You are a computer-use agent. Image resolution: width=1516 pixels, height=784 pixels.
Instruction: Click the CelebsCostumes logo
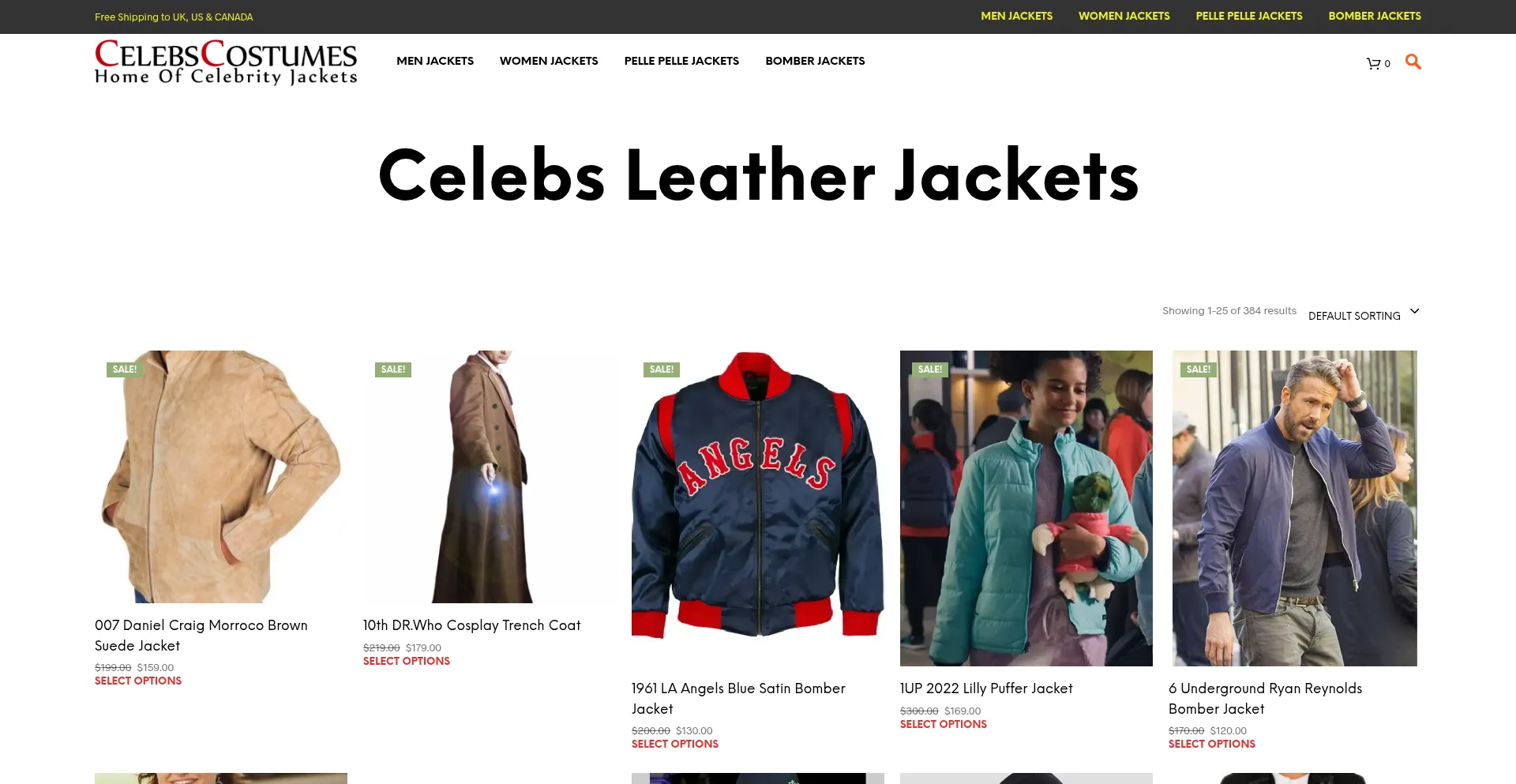pos(226,62)
